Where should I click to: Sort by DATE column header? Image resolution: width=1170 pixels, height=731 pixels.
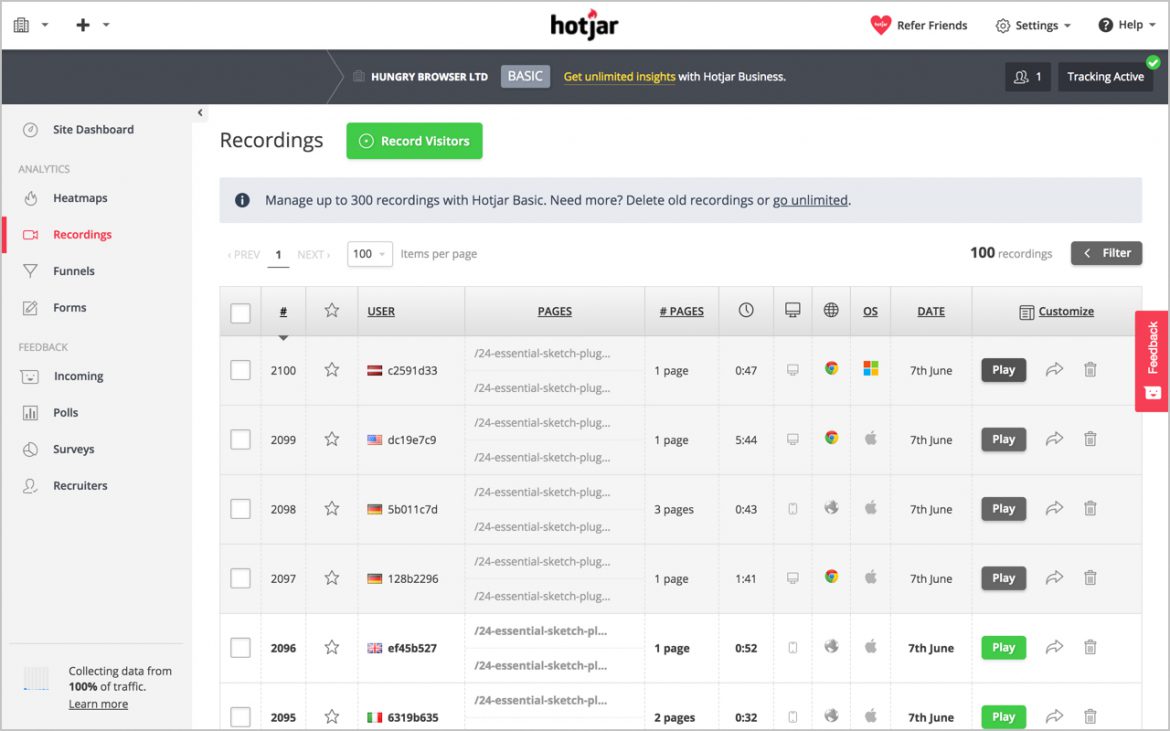930,311
